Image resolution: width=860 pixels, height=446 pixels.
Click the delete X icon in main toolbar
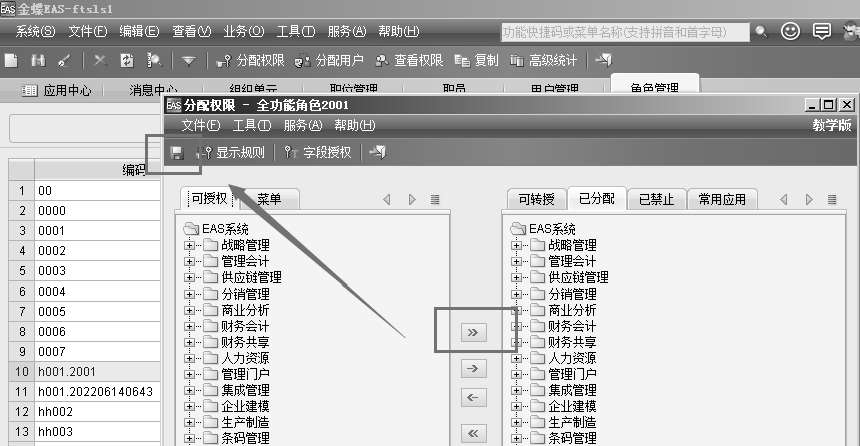click(x=99, y=60)
